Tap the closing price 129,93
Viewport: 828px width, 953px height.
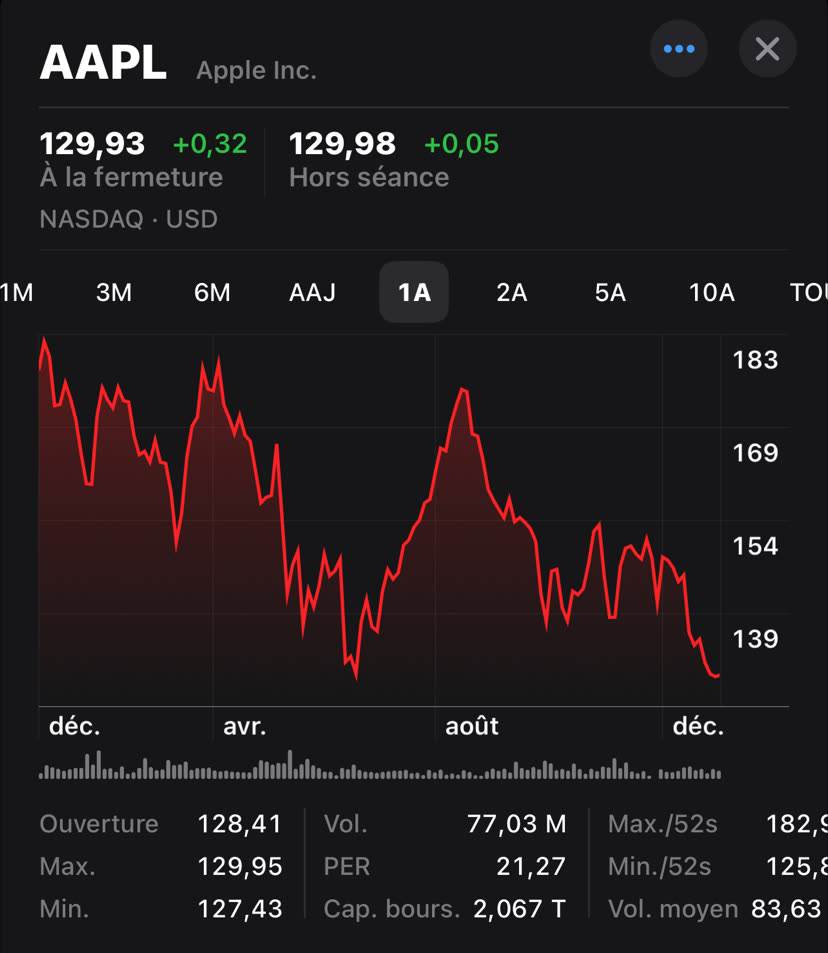pyautogui.click(x=92, y=143)
